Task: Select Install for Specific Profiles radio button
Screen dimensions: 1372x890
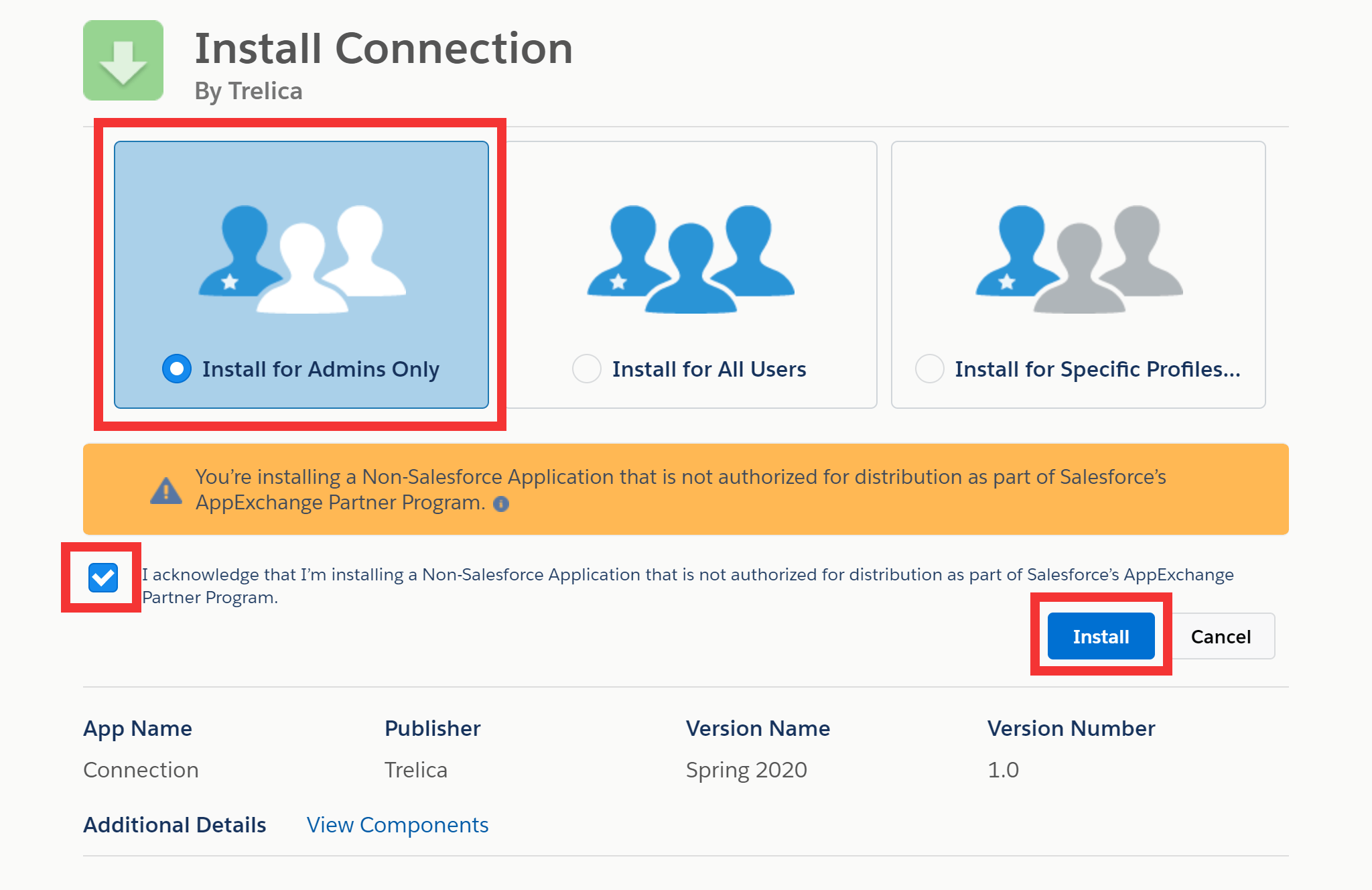Action: pyautogui.click(x=930, y=369)
